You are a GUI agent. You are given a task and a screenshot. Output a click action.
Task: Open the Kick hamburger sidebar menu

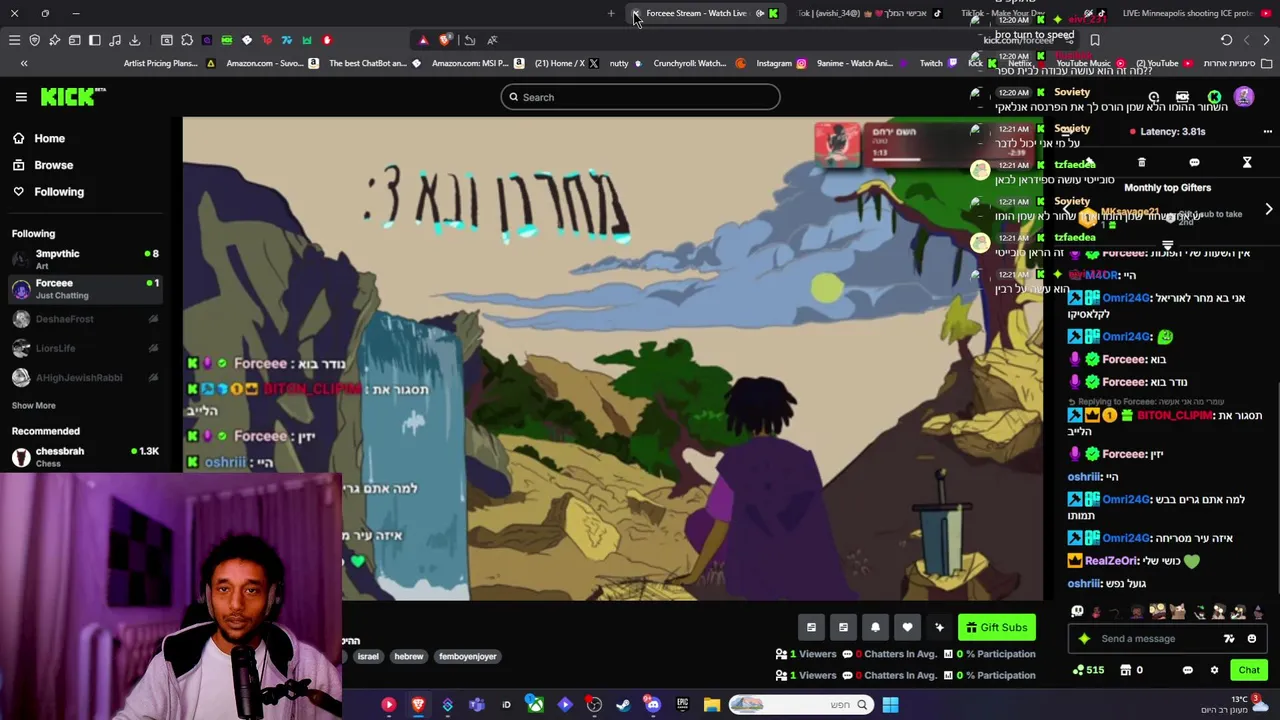coord(21,97)
